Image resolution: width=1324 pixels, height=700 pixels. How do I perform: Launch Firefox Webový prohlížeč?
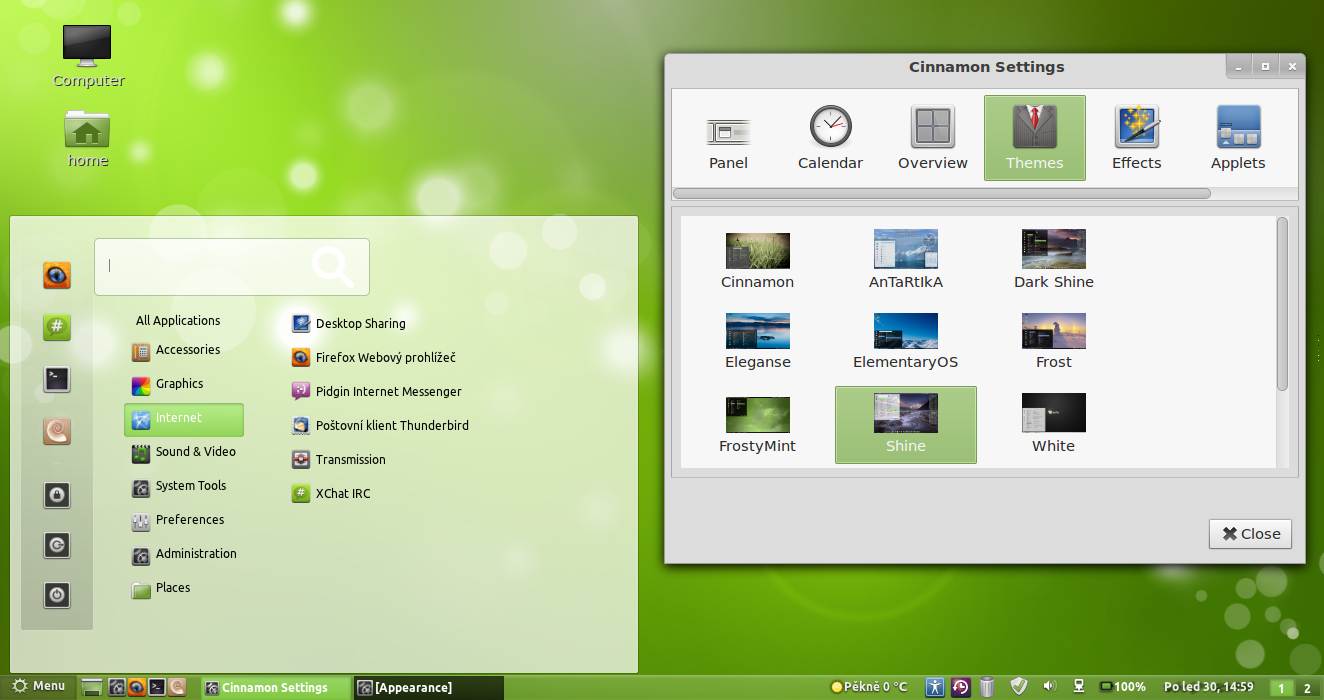click(374, 358)
